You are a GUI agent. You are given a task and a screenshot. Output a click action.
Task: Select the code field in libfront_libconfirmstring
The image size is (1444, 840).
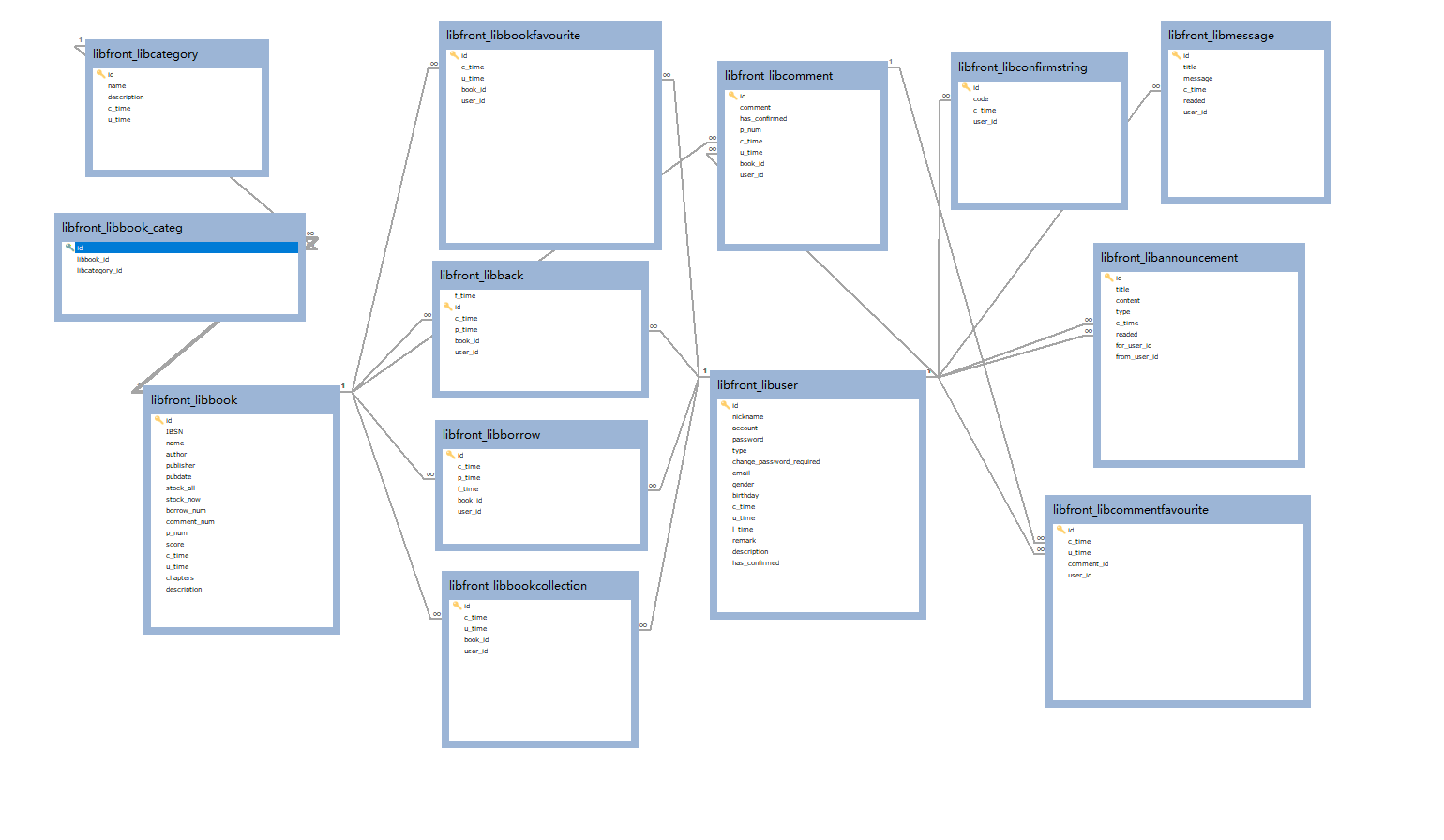click(x=981, y=99)
